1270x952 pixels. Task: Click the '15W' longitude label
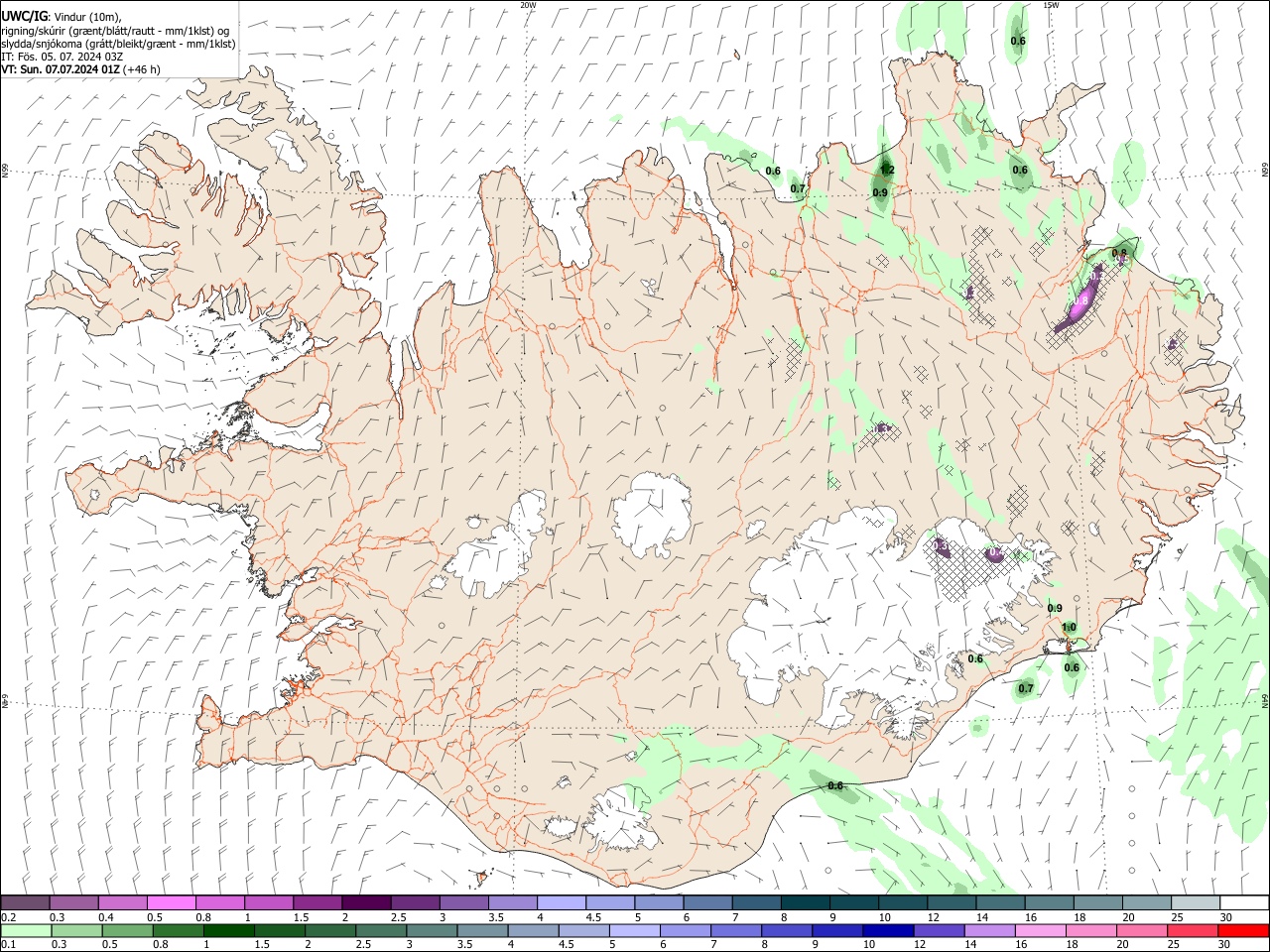pyautogui.click(x=1051, y=5)
